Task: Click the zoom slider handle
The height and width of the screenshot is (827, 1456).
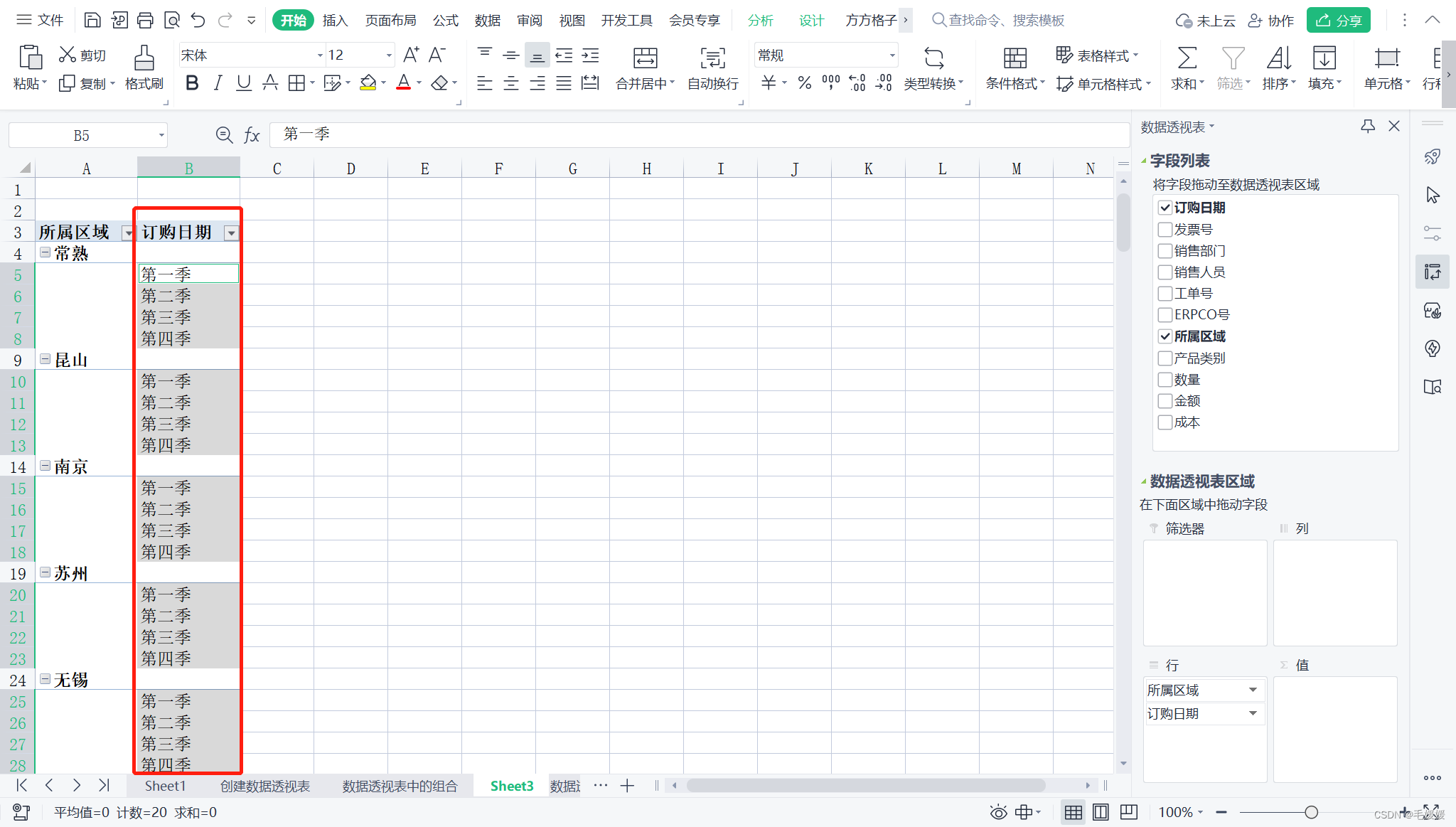Action: 1312,812
